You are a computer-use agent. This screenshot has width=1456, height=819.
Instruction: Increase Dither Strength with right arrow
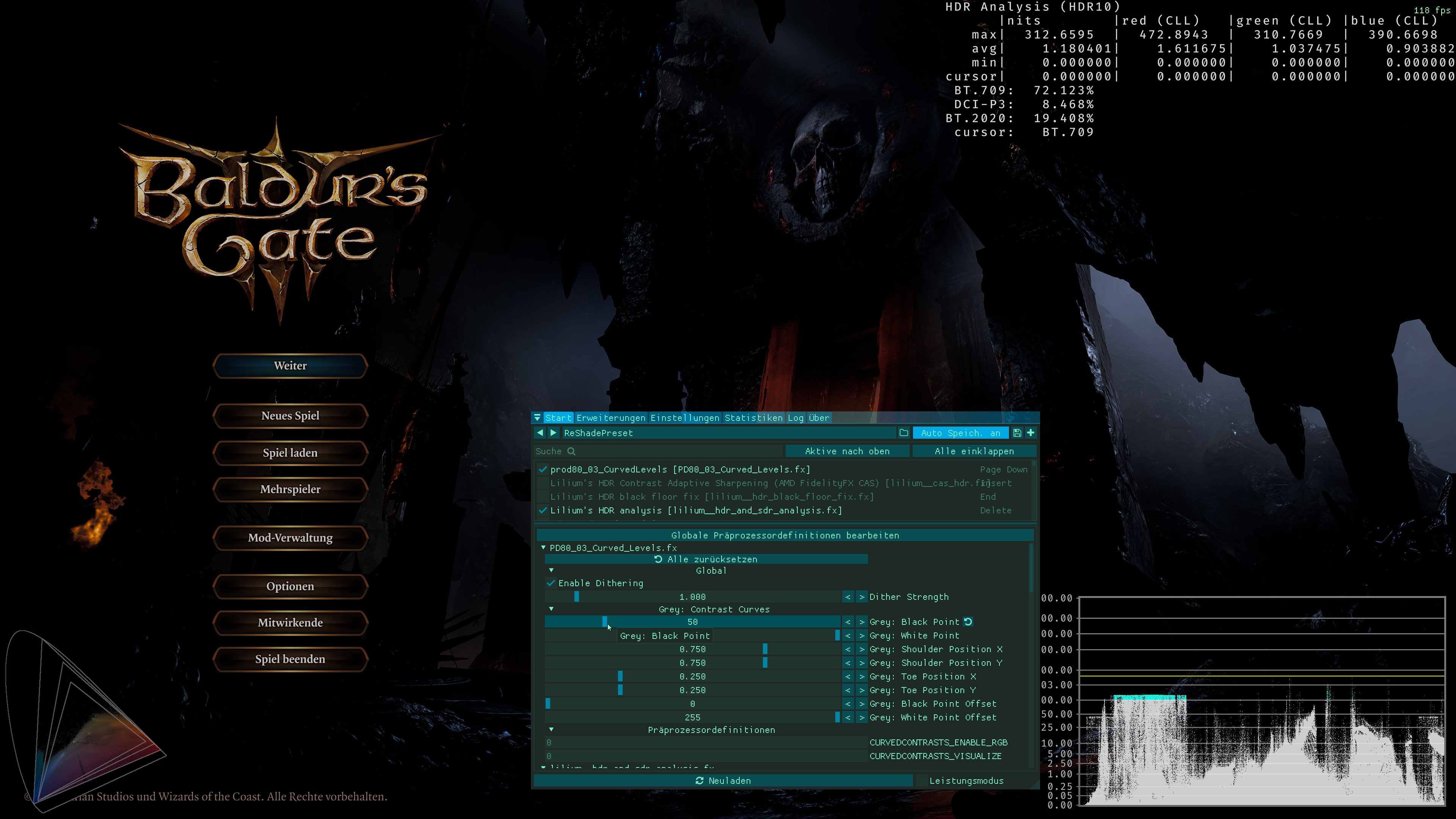tap(861, 597)
